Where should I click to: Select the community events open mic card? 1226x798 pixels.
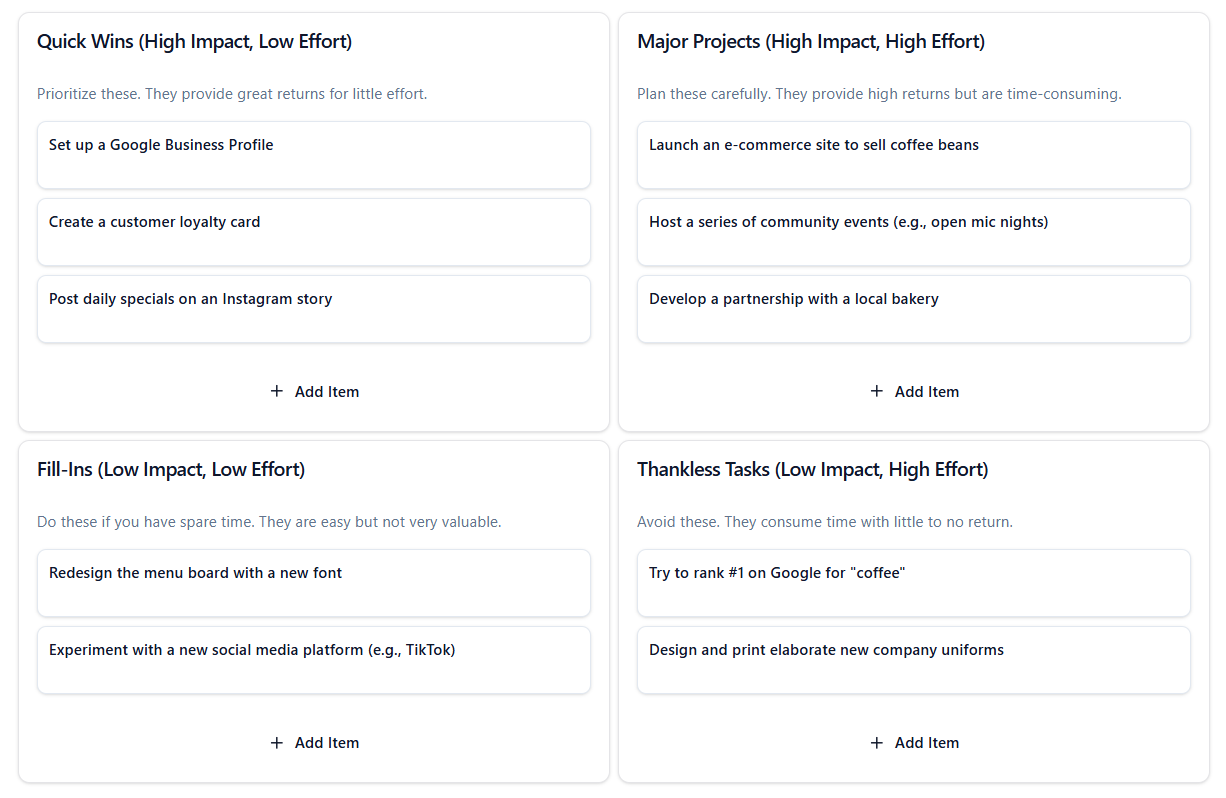click(914, 232)
